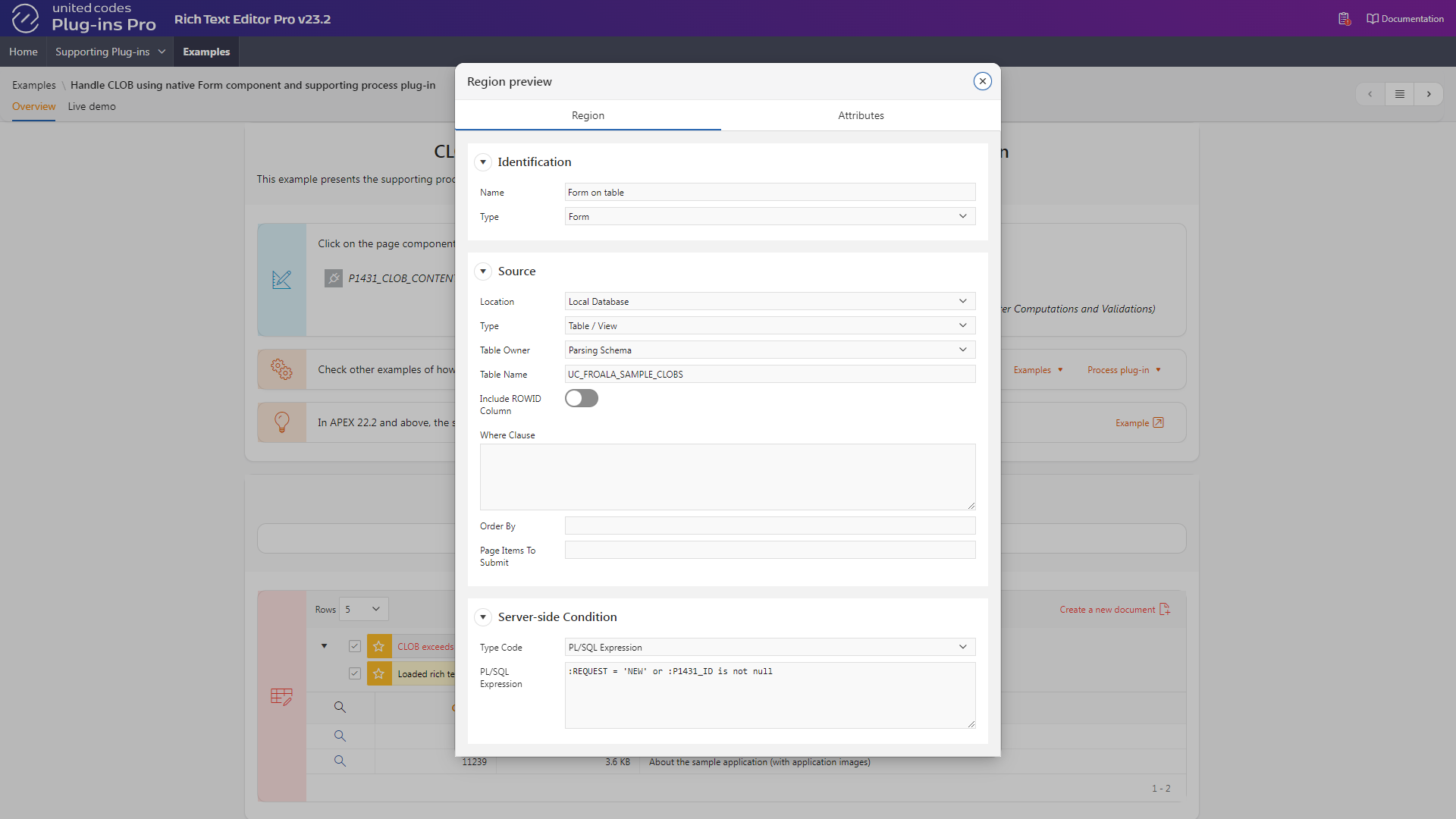Image resolution: width=1456 pixels, height=819 pixels.
Task: Click the Order By input field
Action: [770, 526]
